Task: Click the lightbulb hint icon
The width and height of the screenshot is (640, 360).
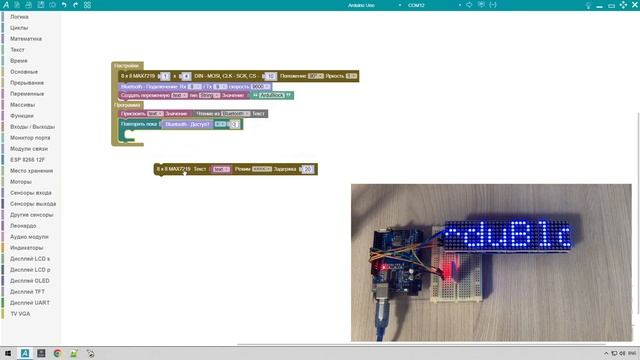Action: (588, 5)
